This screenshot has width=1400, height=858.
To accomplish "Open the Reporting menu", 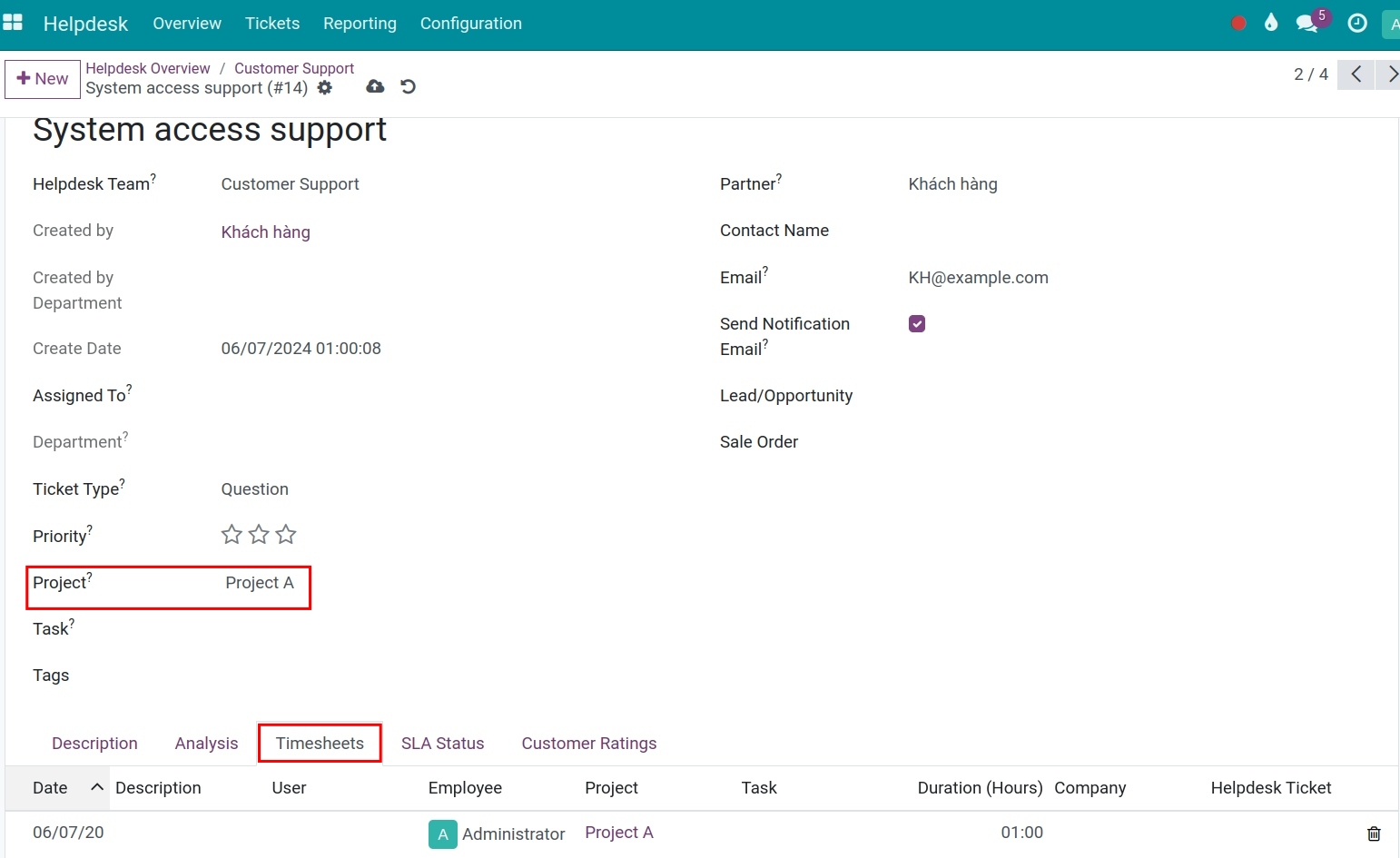I will point(360,24).
